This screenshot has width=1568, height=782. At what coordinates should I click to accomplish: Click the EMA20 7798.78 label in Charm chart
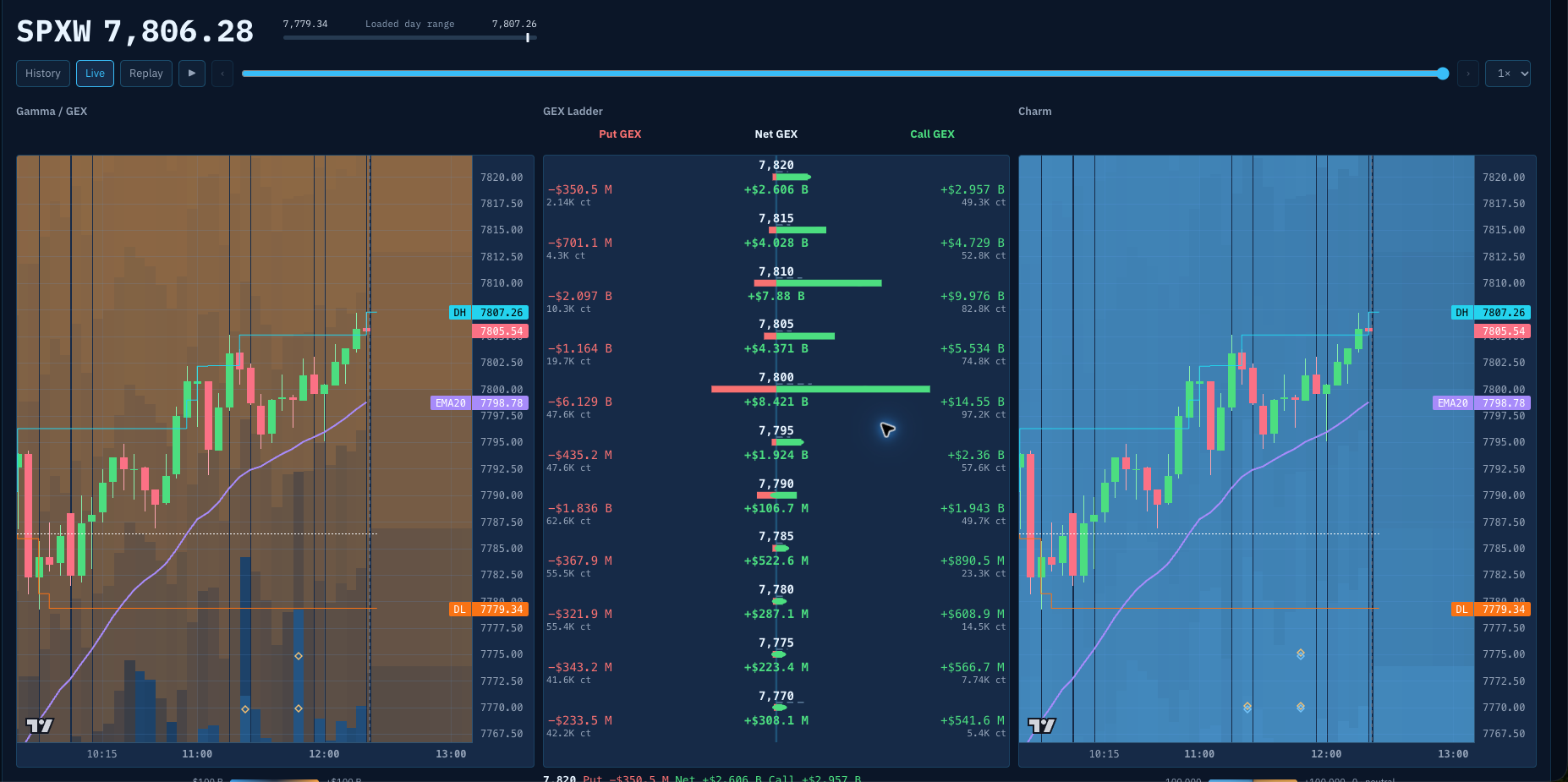tap(1482, 403)
